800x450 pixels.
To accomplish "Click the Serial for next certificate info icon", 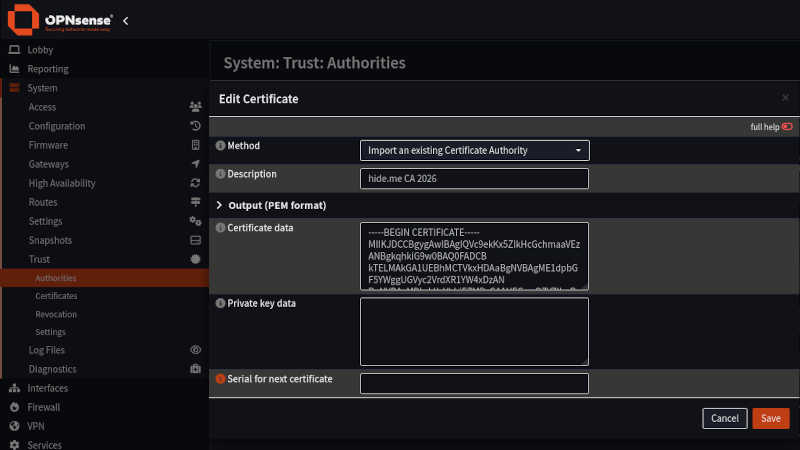I will tap(220, 379).
